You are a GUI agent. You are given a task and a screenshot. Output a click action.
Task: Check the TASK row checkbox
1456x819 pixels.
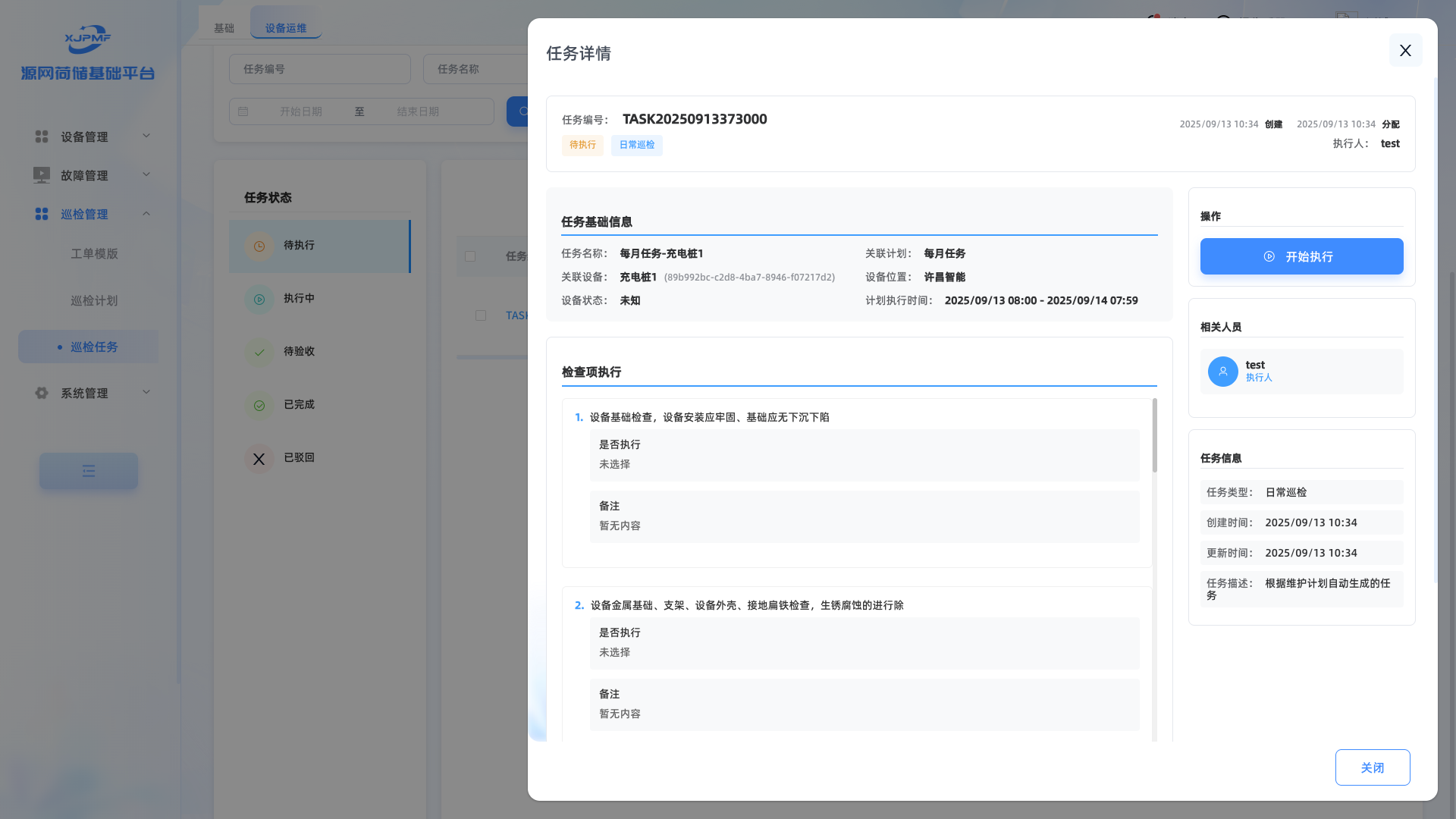point(481,315)
